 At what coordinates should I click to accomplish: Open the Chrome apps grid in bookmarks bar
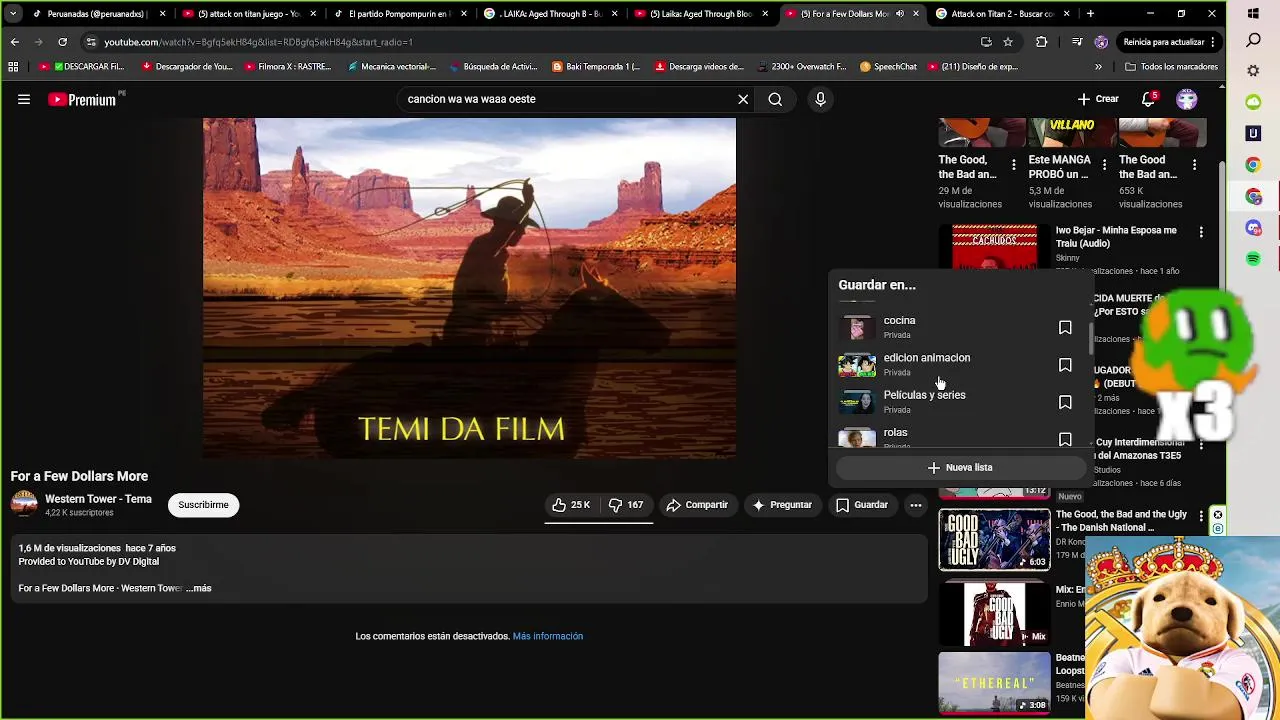pos(13,67)
